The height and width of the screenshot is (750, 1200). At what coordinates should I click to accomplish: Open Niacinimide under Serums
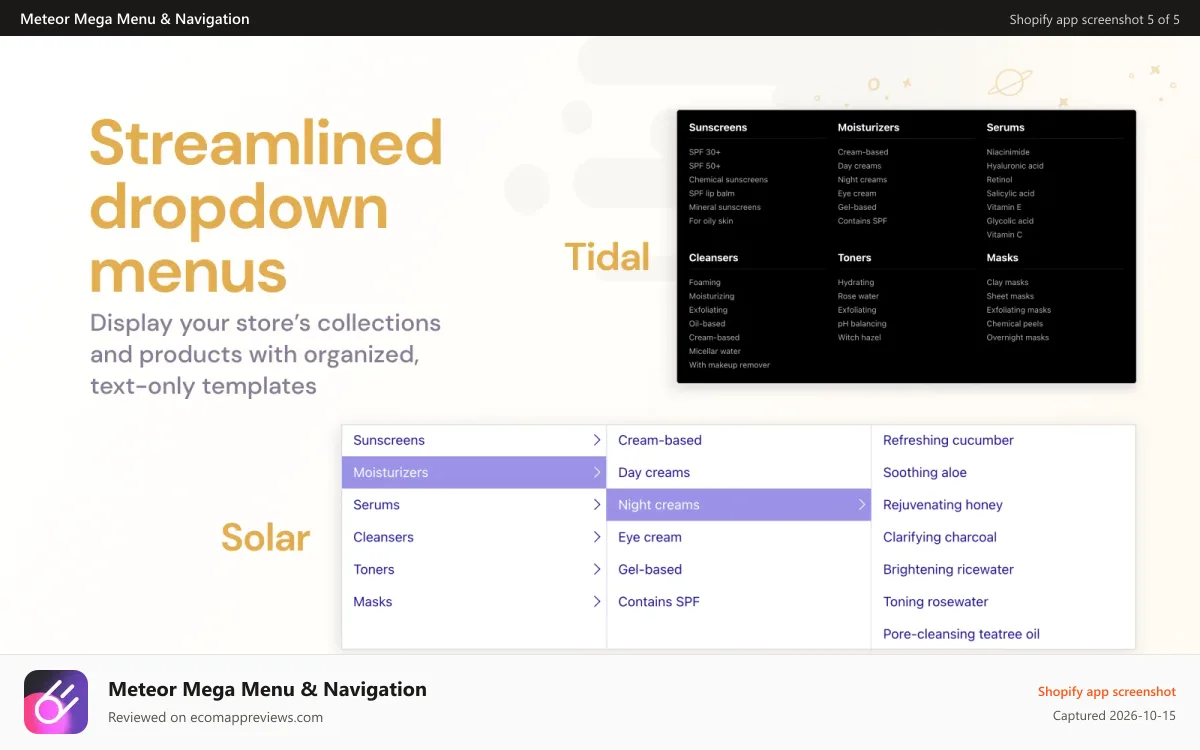1008,152
